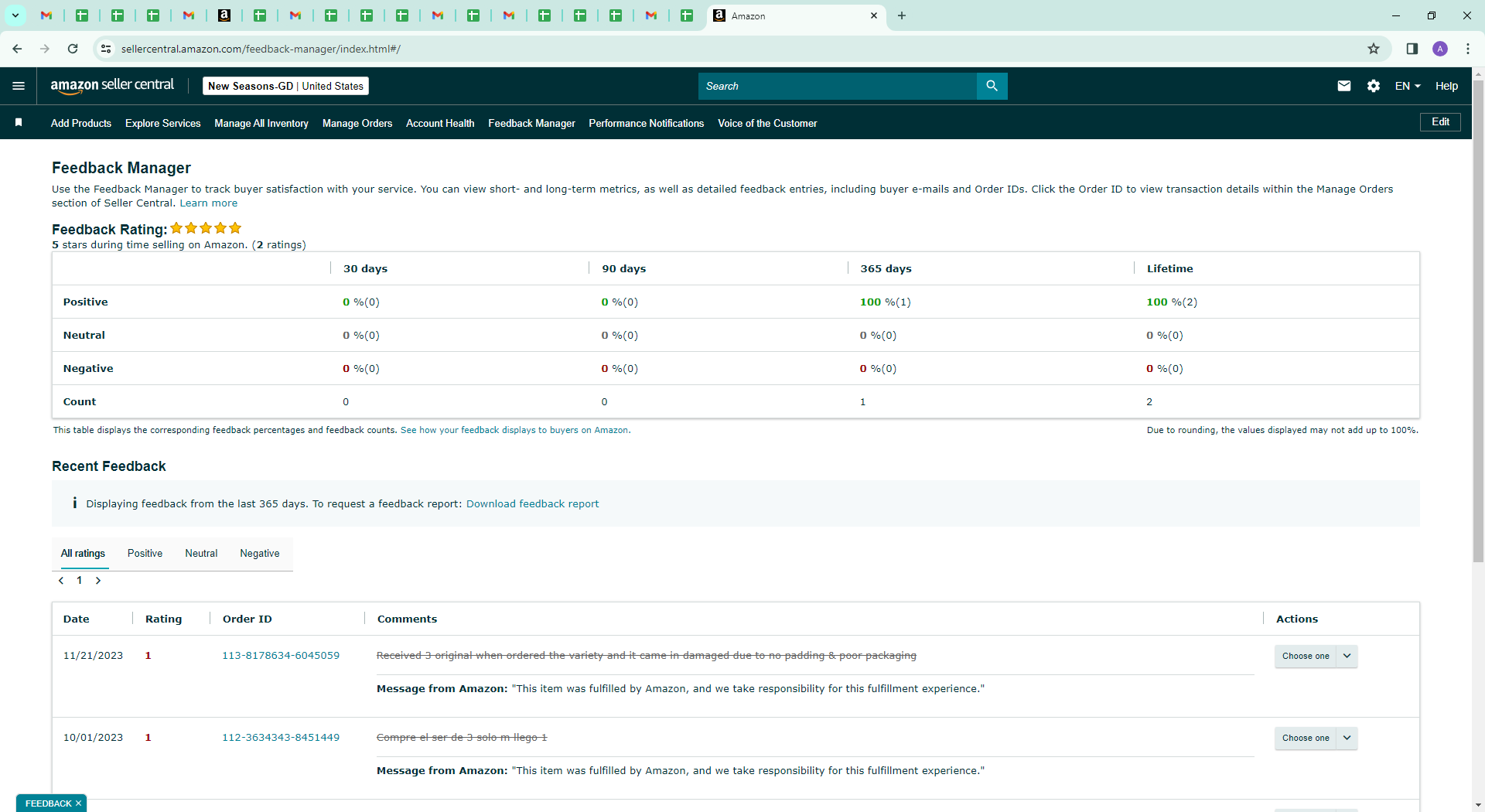The width and height of the screenshot is (1485, 812).
Task: Click the bookmark flag icon in the navigation bar
Action: pos(19,123)
